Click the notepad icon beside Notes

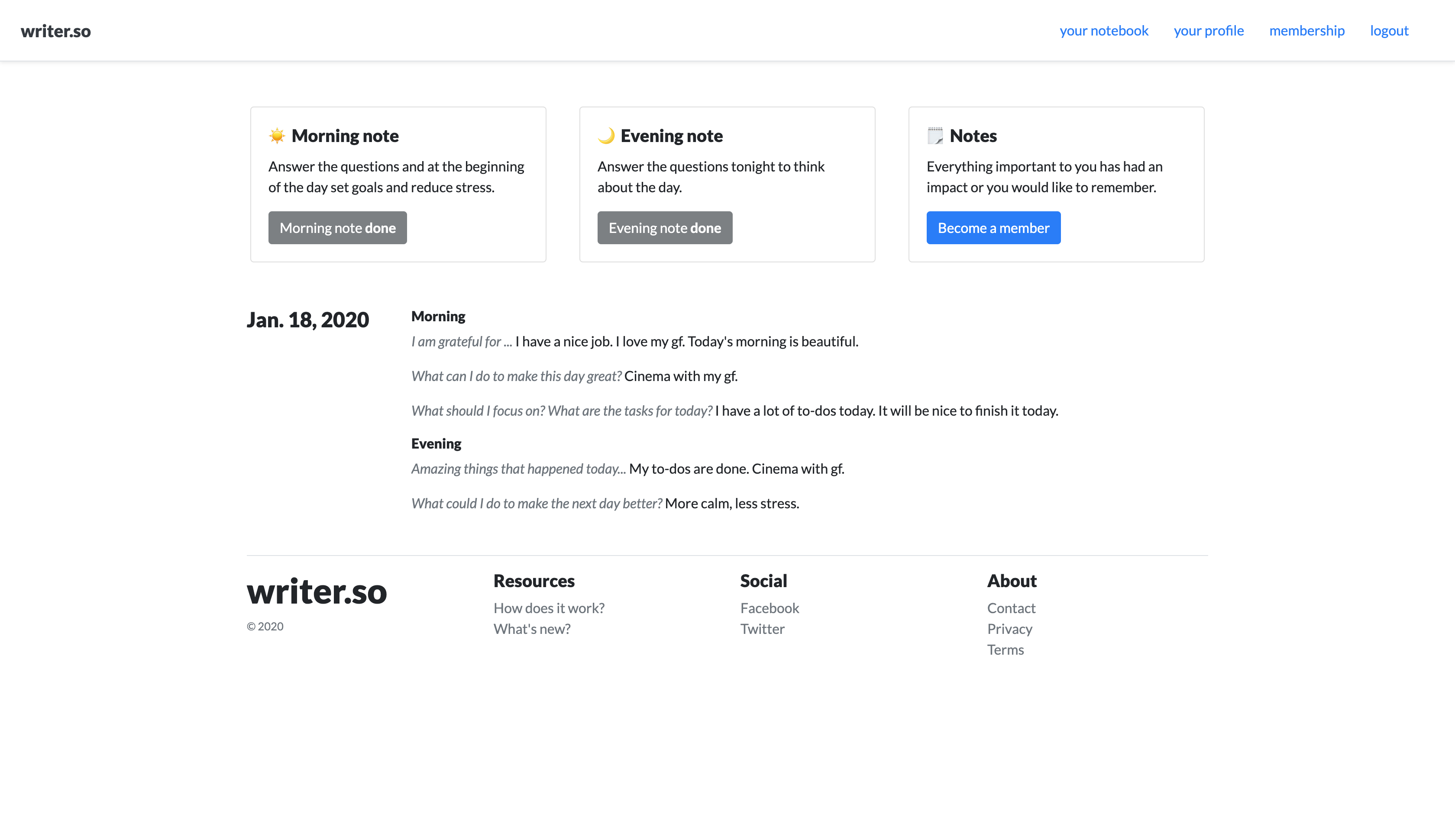pyautogui.click(x=934, y=136)
